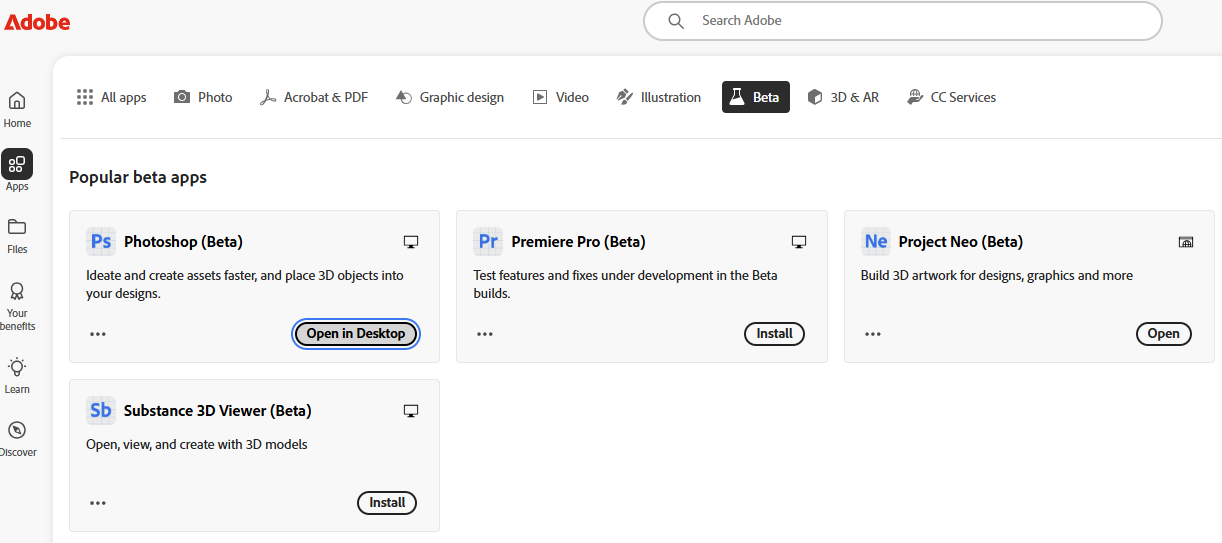
Task: Open Premiere Pro (Beta) more options menu
Action: click(485, 334)
